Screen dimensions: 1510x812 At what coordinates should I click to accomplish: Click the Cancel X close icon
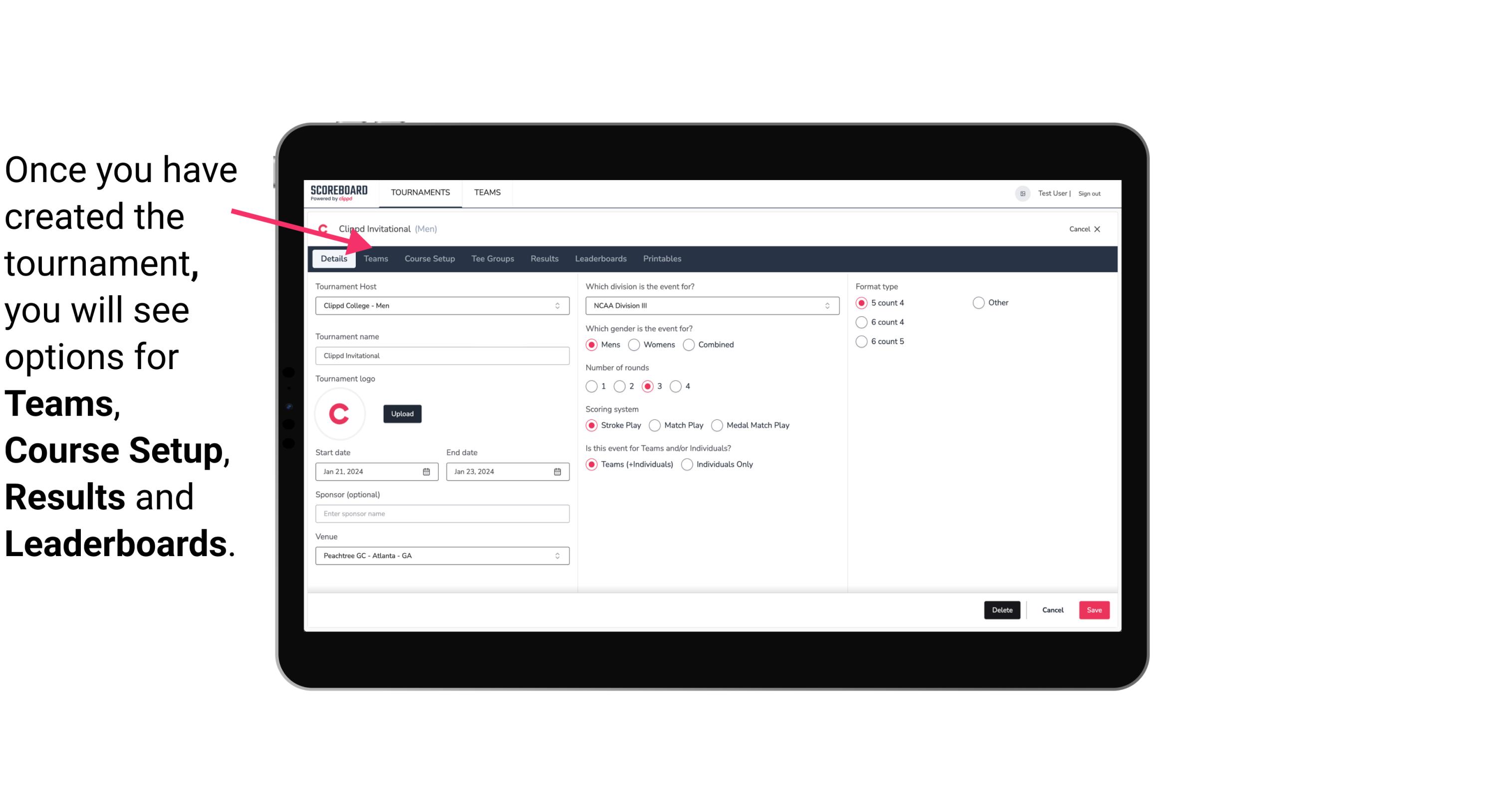point(1097,229)
